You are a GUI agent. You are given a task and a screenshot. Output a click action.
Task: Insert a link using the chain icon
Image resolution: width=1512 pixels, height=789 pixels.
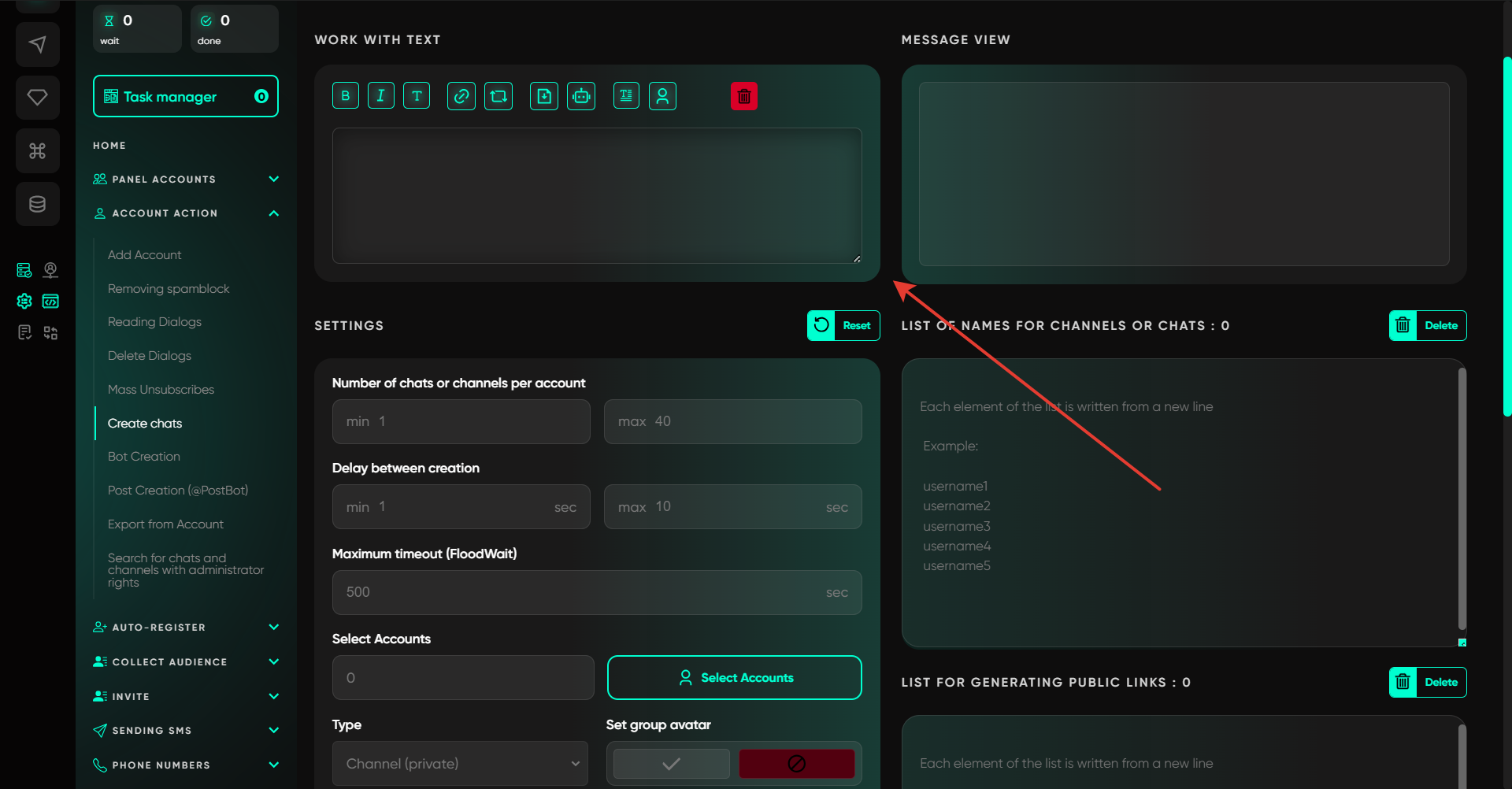[461, 96]
